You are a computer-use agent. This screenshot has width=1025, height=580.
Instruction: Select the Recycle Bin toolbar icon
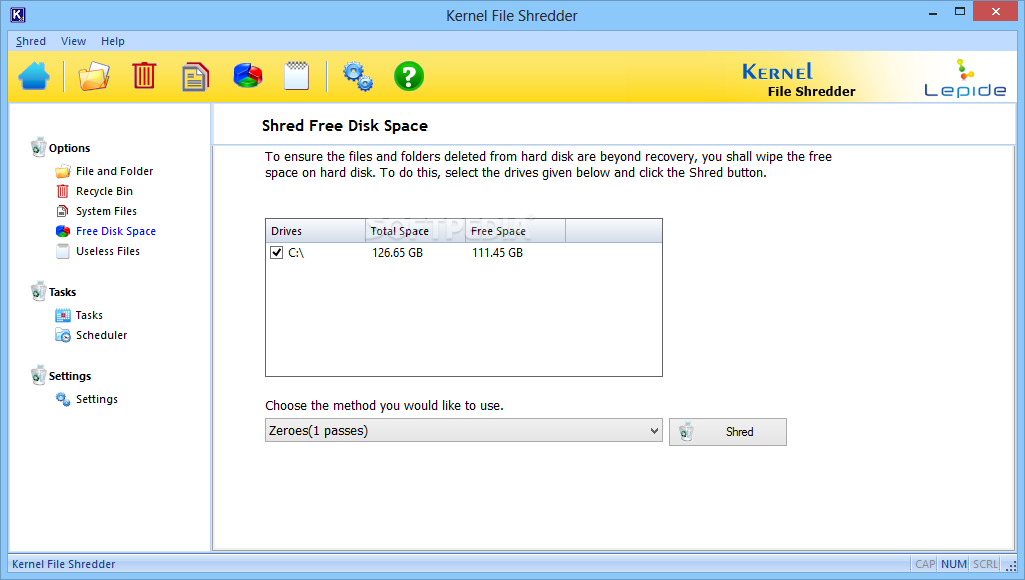144,76
